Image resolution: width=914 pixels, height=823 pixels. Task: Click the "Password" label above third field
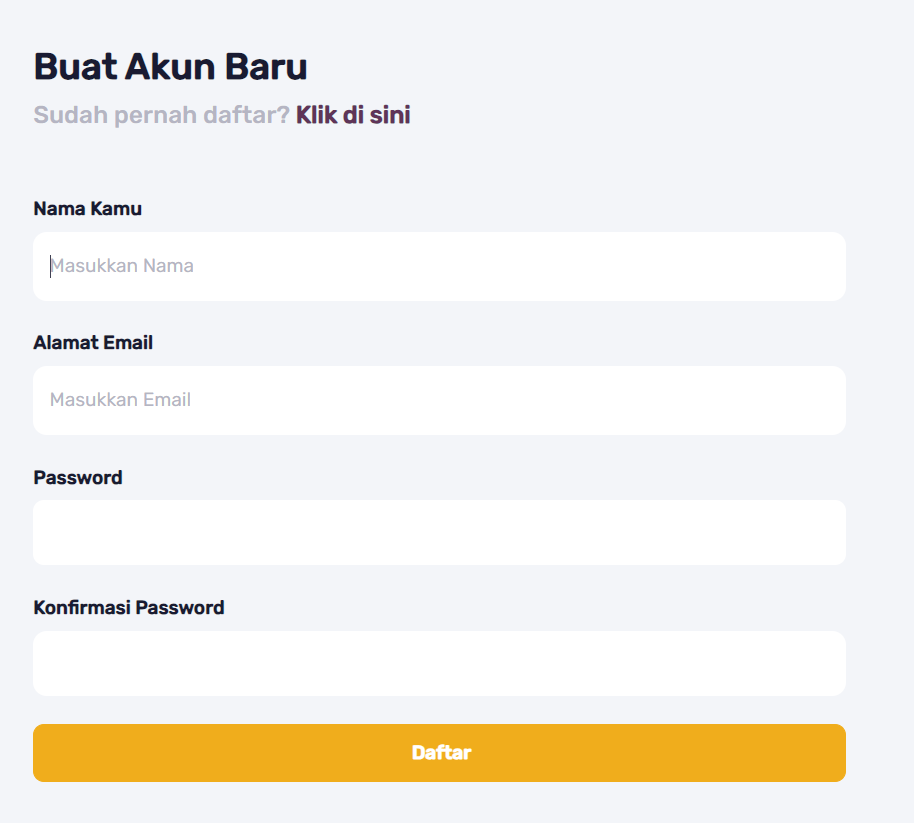click(78, 478)
